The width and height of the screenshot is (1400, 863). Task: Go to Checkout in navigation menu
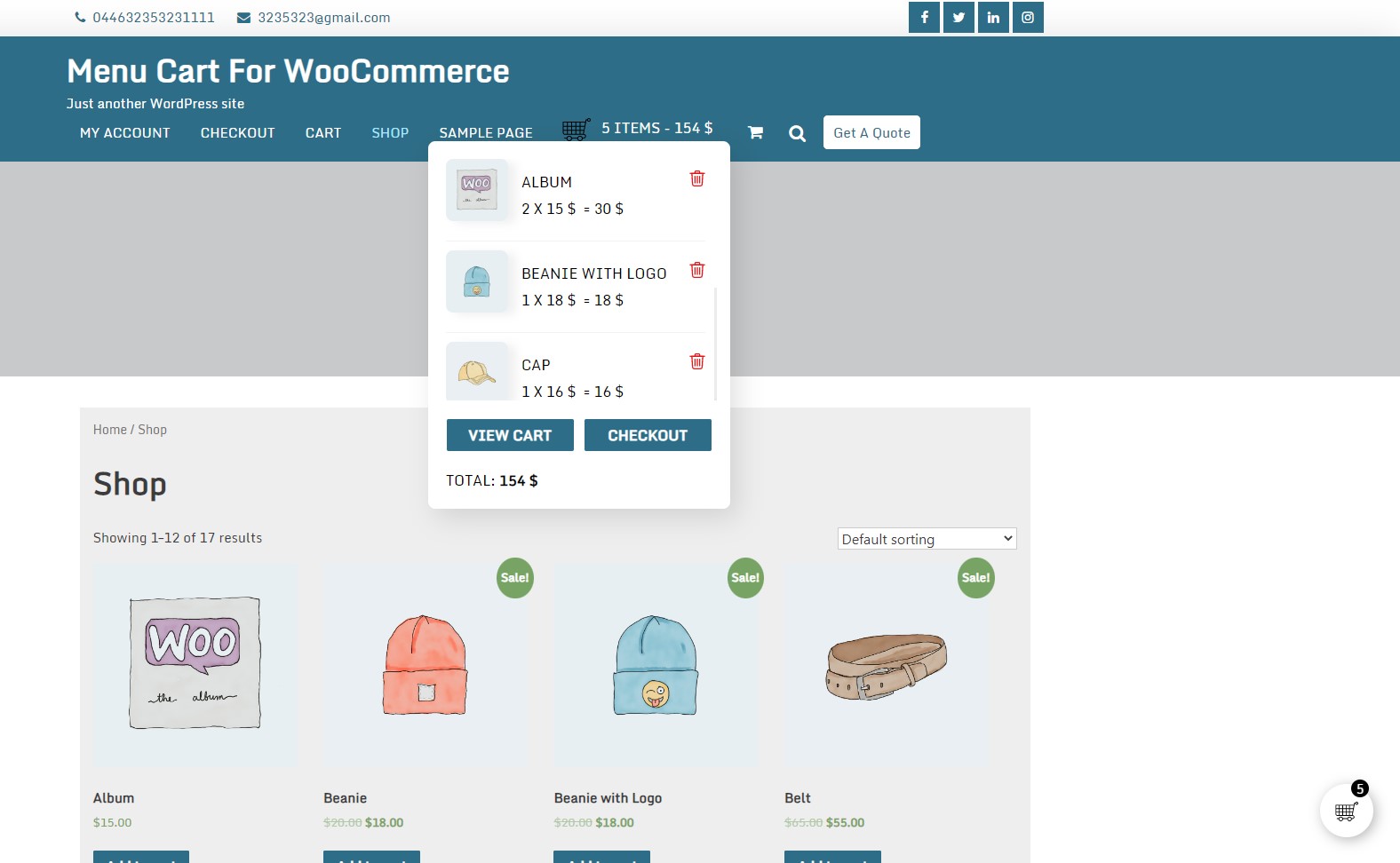(238, 133)
